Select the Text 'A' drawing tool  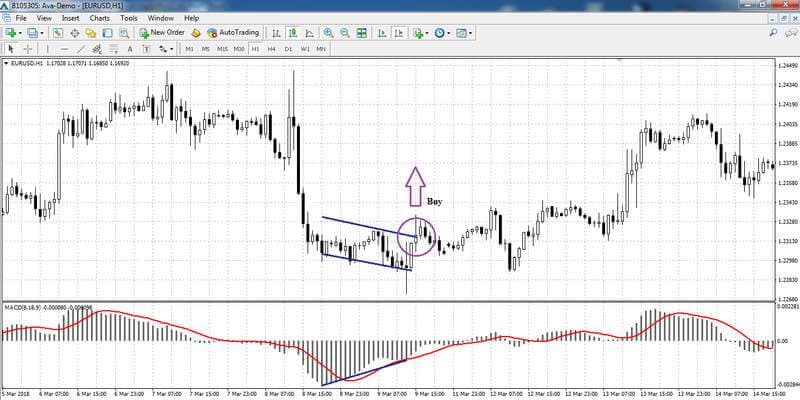coord(130,49)
